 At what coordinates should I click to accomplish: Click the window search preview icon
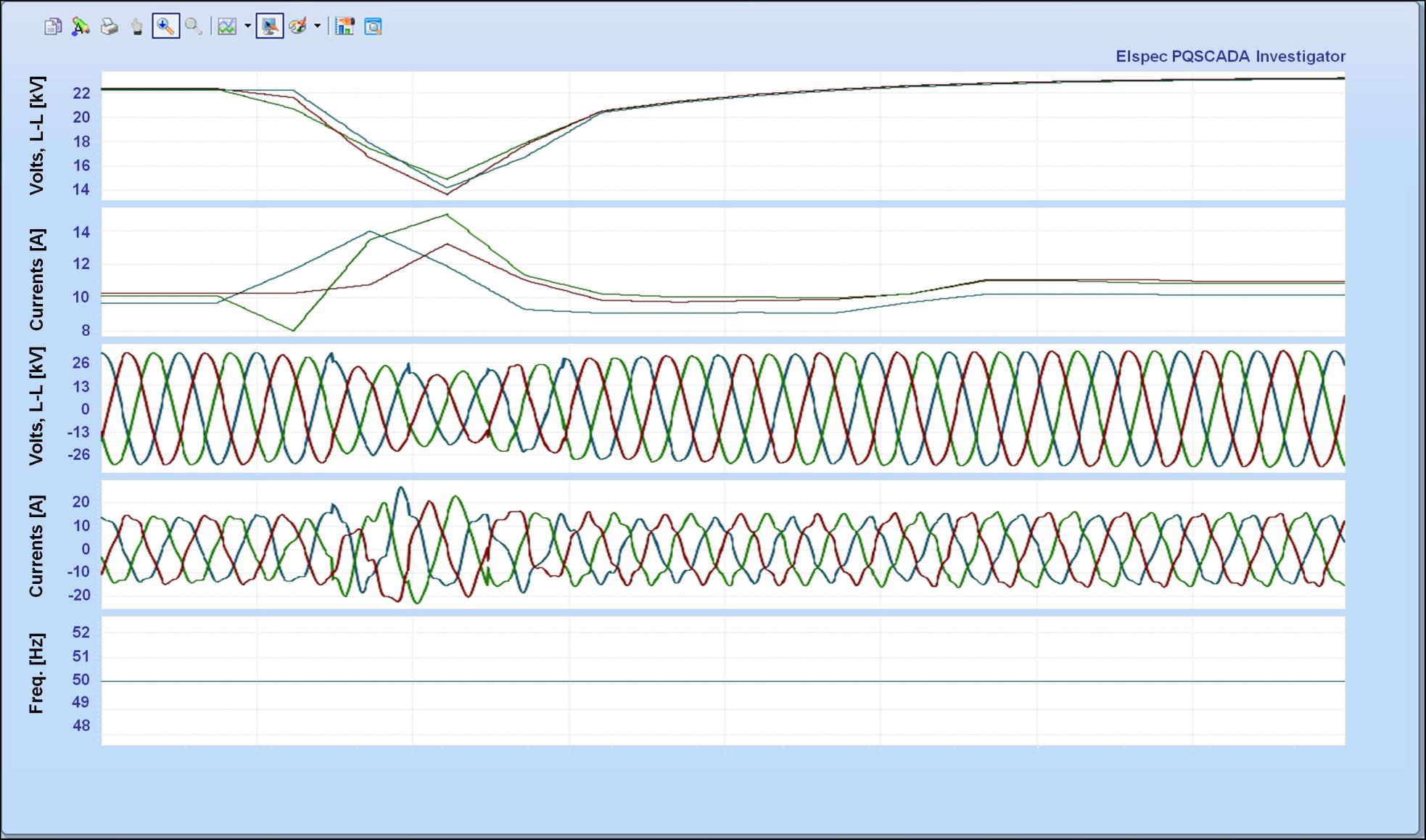373,28
